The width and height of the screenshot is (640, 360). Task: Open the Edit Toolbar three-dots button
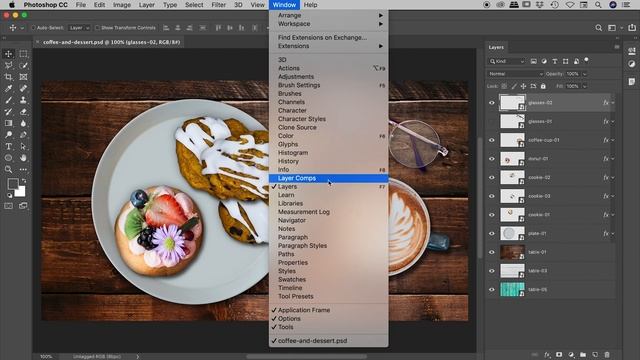tap(23, 169)
